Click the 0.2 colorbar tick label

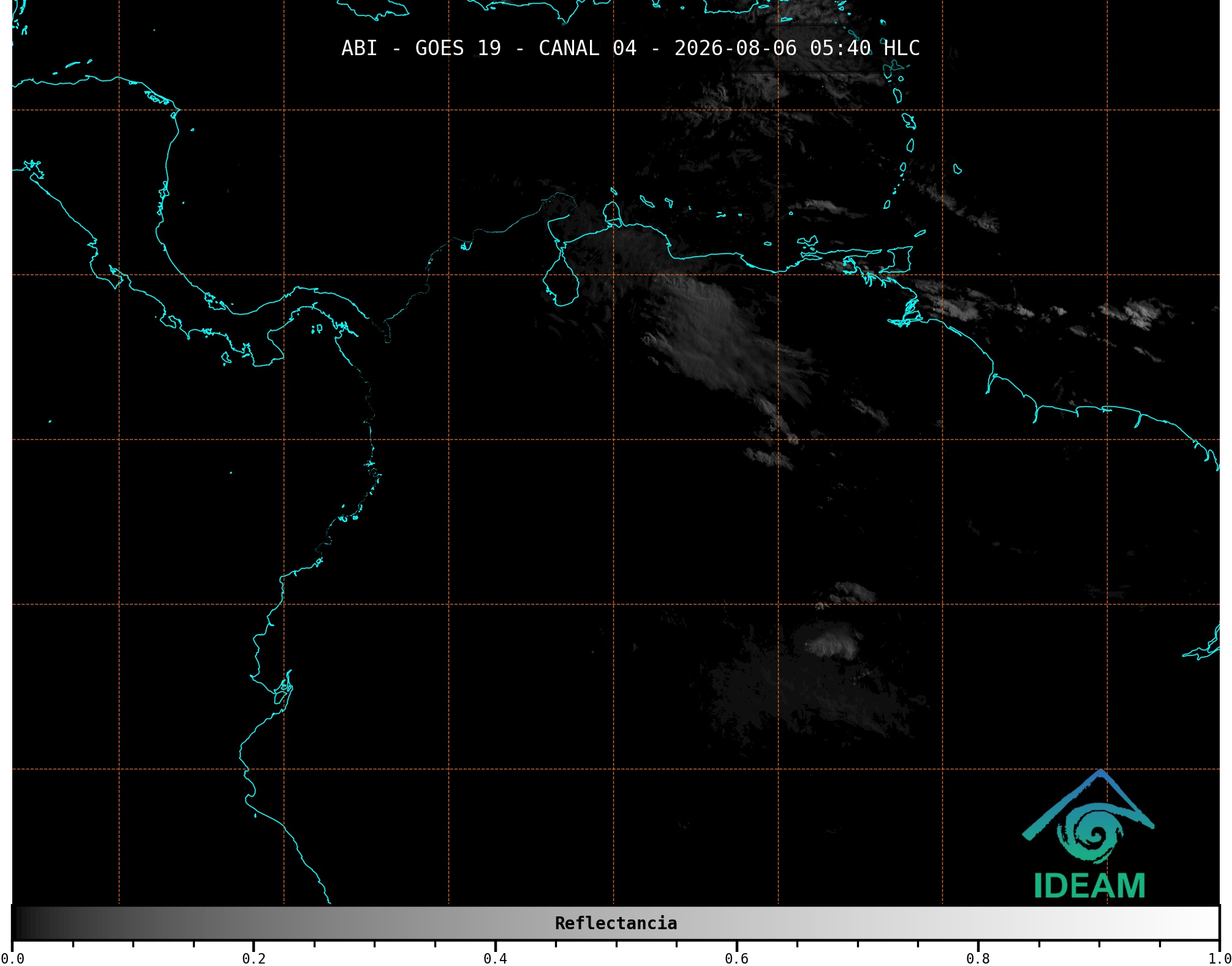click(254, 959)
